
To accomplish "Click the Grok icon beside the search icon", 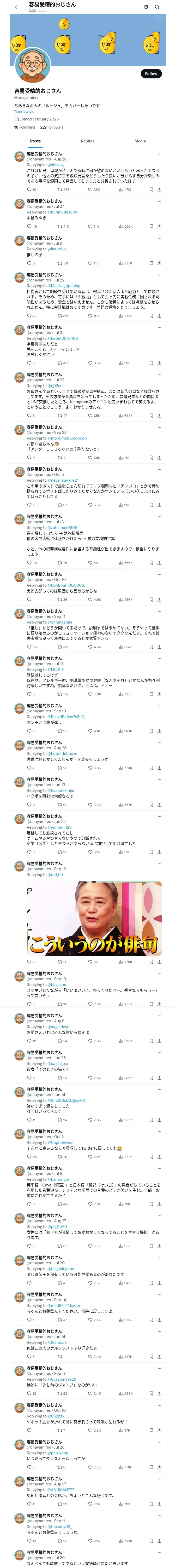I will (146, 7).
